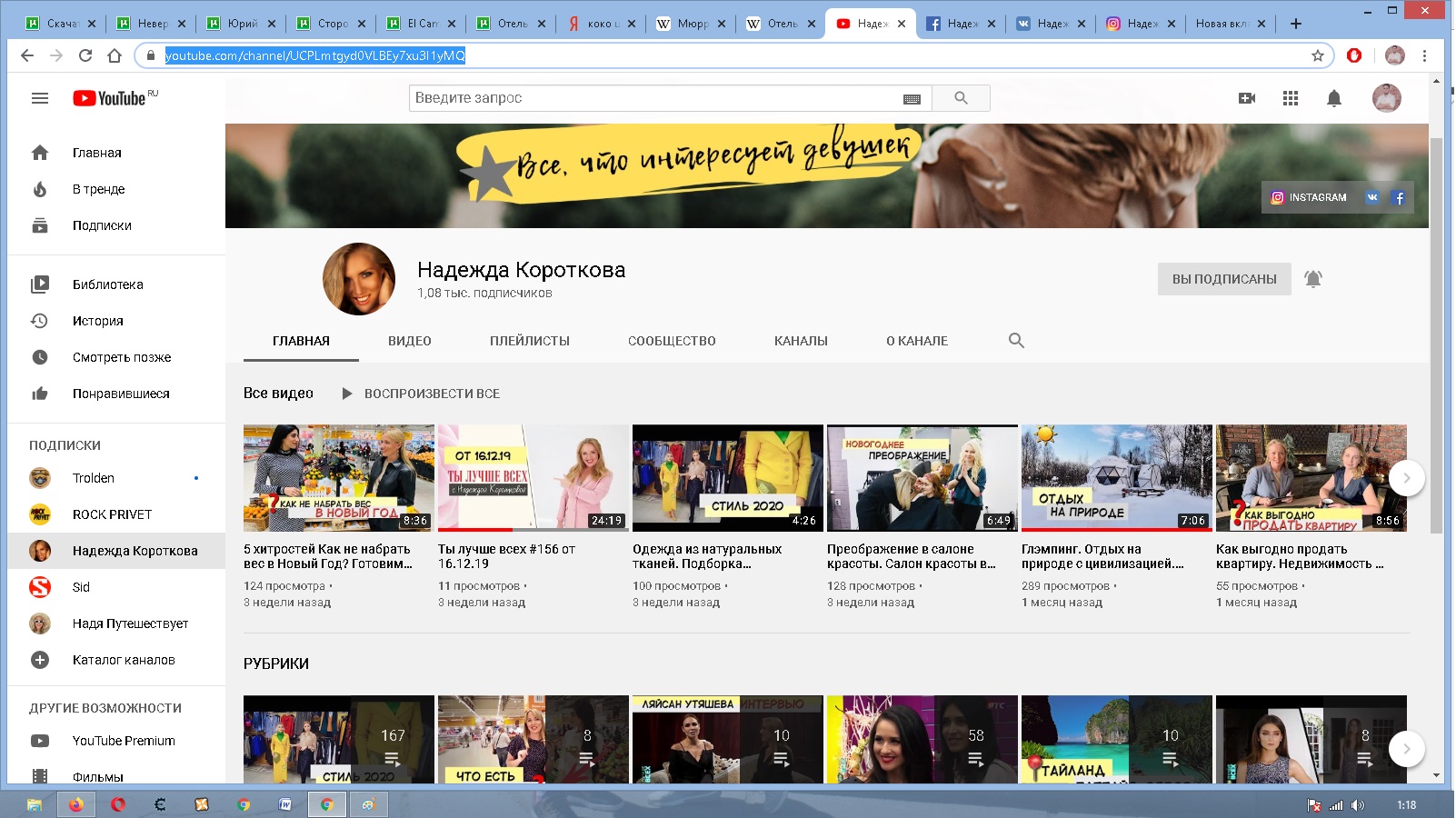
Task: Reload the page
Action: pos(85,55)
